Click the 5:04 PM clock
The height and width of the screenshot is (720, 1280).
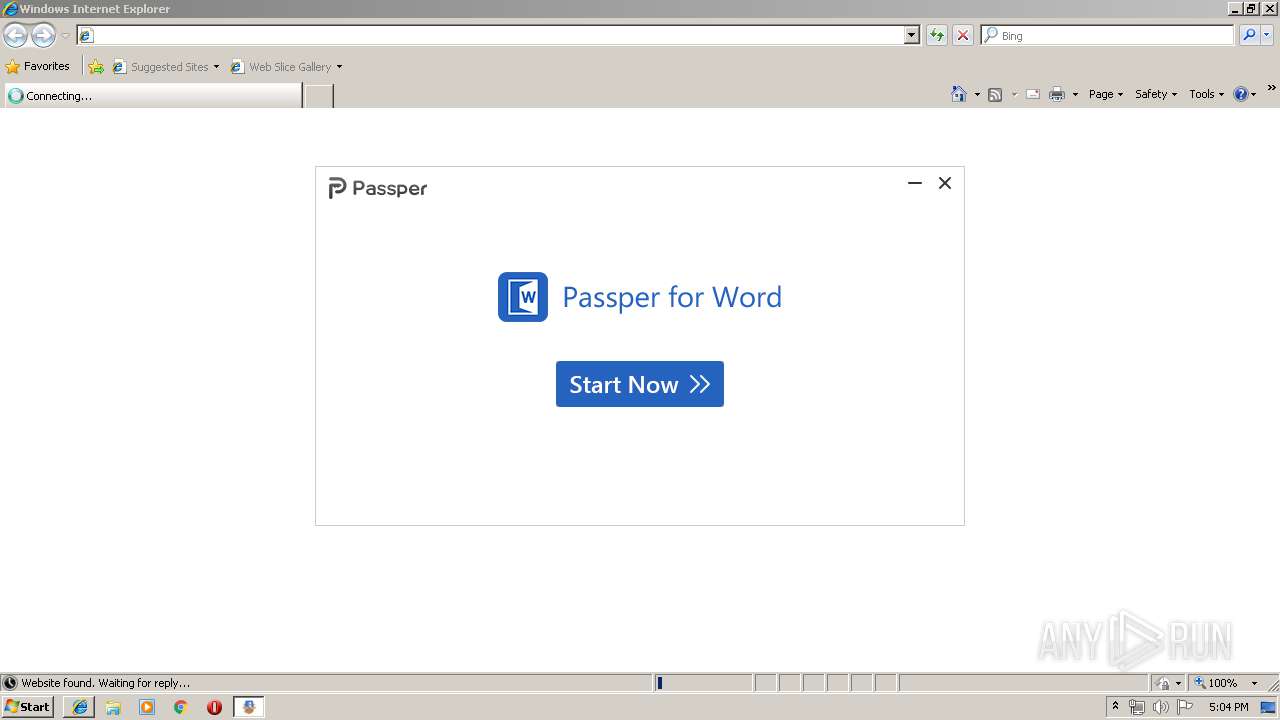pyautogui.click(x=1228, y=707)
